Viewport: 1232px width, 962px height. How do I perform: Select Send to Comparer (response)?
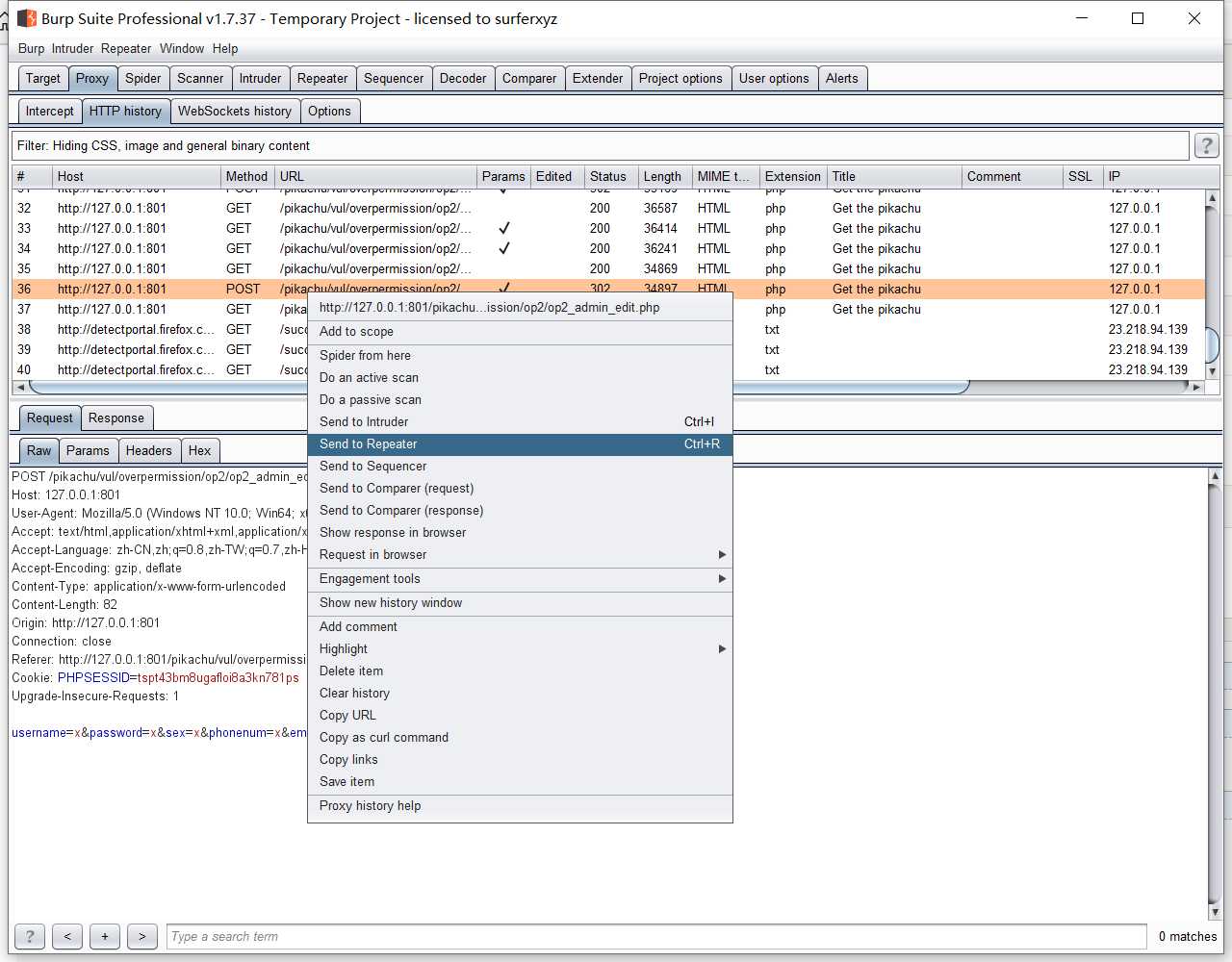[520, 510]
